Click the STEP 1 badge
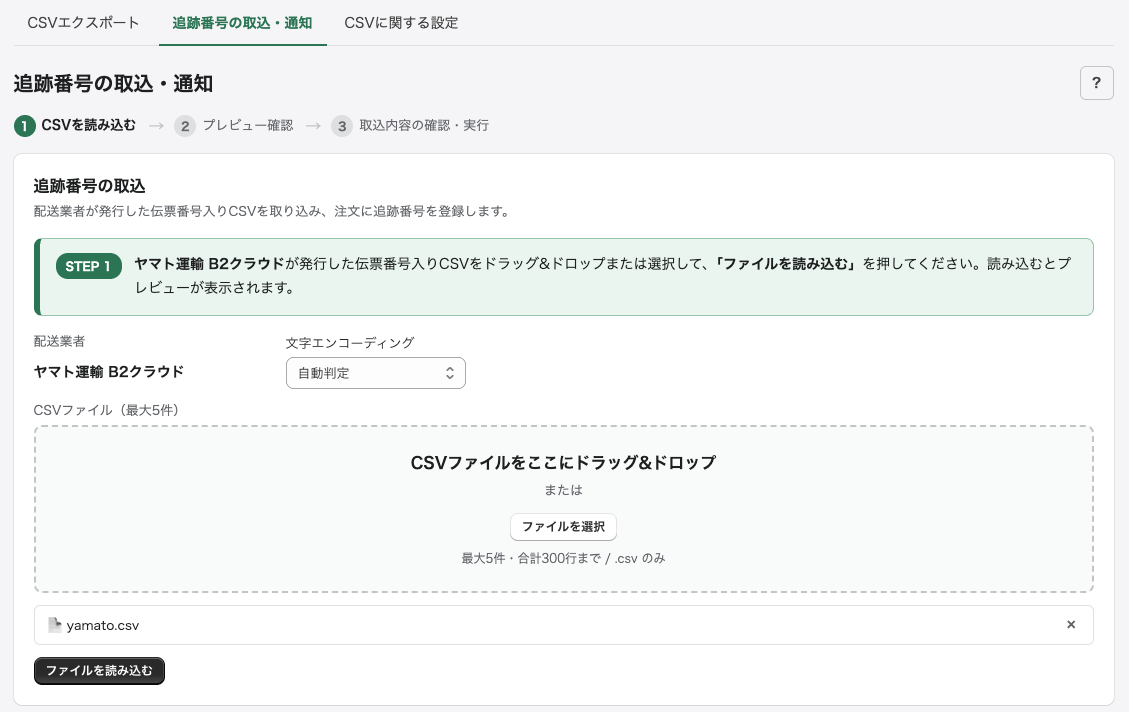Image resolution: width=1129 pixels, height=712 pixels. 89,266
